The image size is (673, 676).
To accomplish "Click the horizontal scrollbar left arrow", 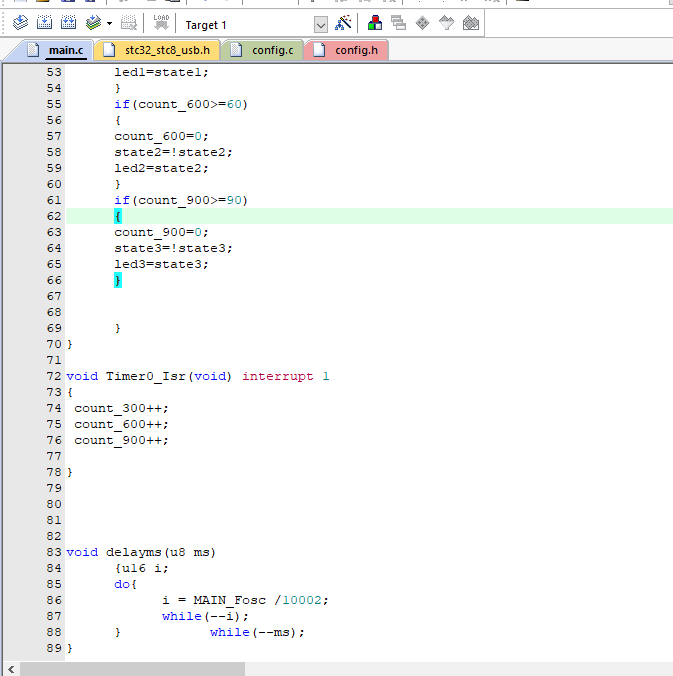I will pos(11,670).
